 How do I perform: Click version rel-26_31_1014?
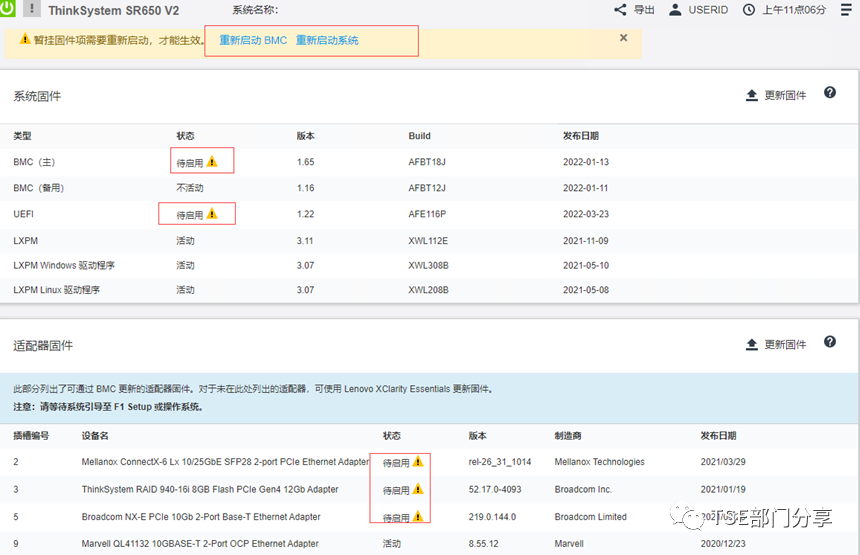(500, 462)
